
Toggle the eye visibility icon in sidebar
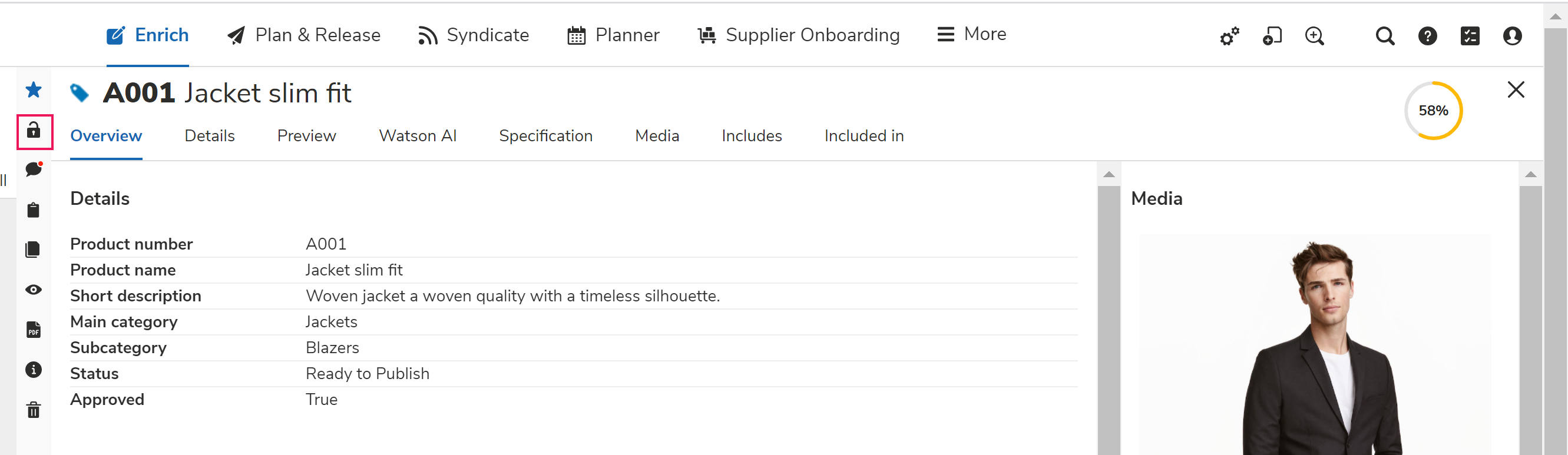34,290
